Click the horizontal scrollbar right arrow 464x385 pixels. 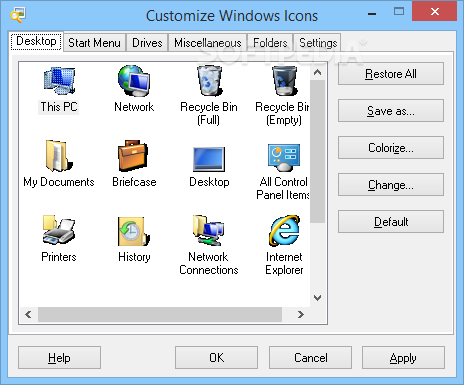[x=301, y=314]
